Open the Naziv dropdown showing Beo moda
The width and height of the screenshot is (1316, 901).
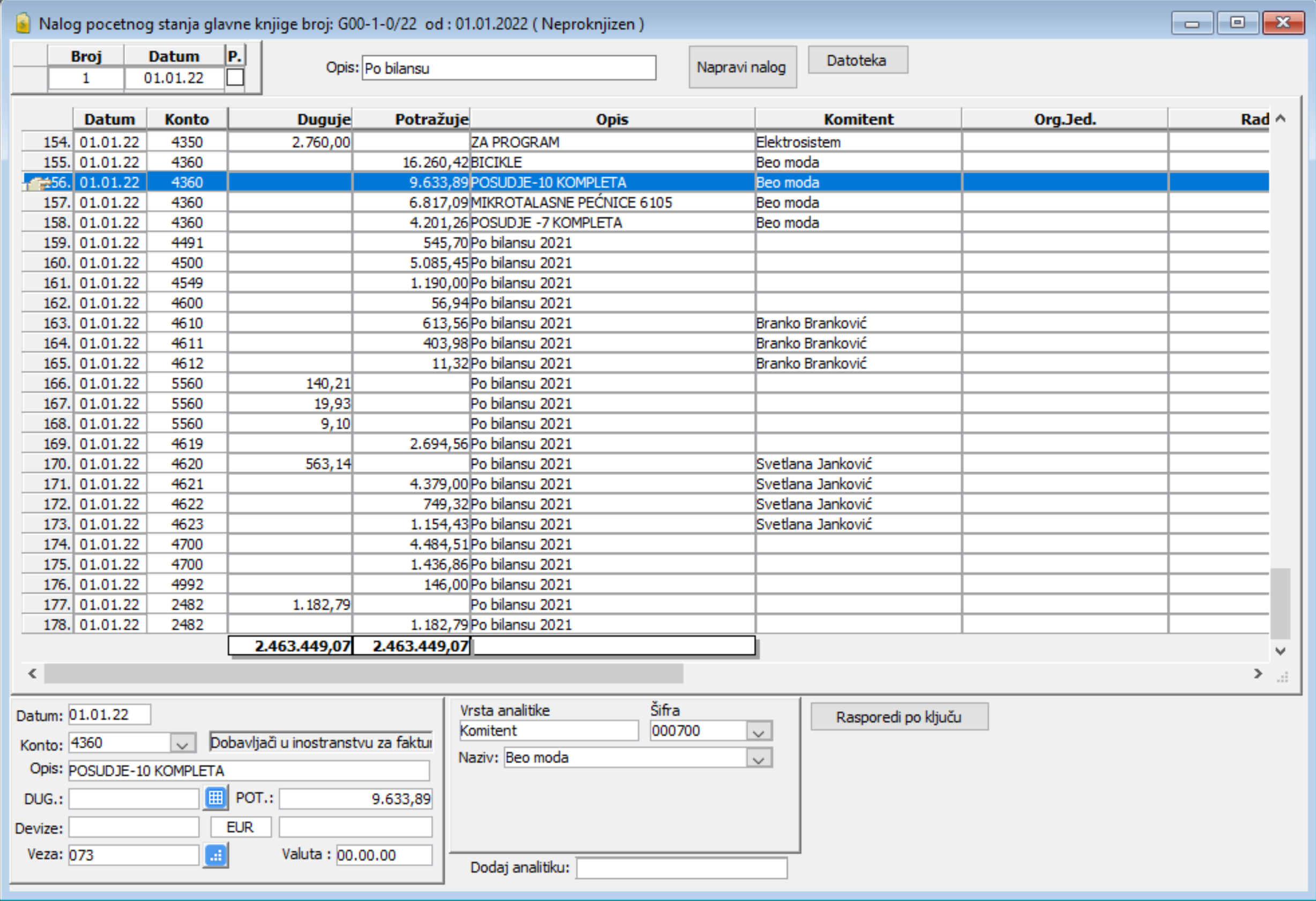point(759,758)
